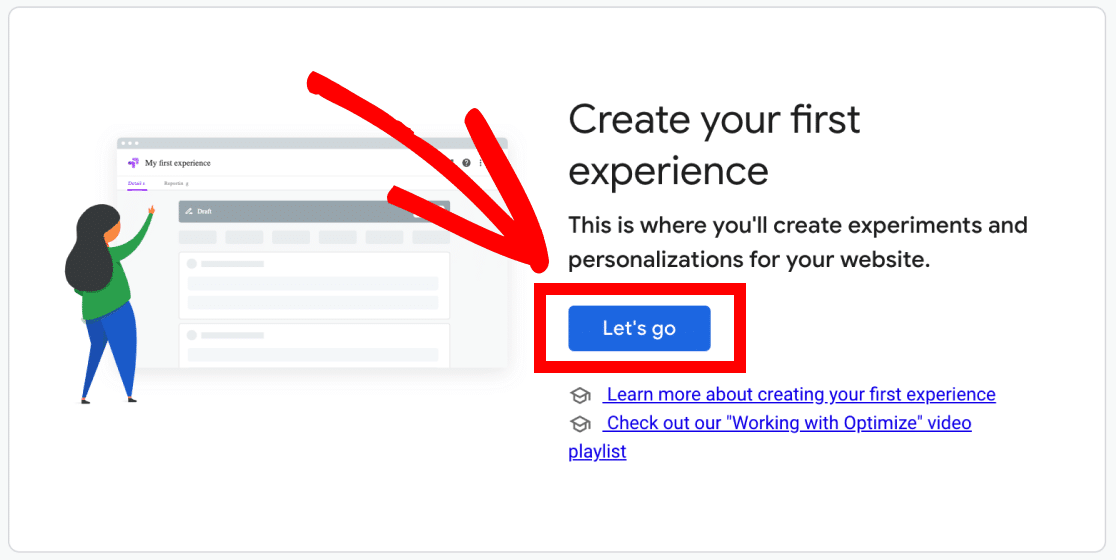1116x560 pixels.
Task: Click graduation cap icon beside video playlist link
Action: click(x=580, y=424)
